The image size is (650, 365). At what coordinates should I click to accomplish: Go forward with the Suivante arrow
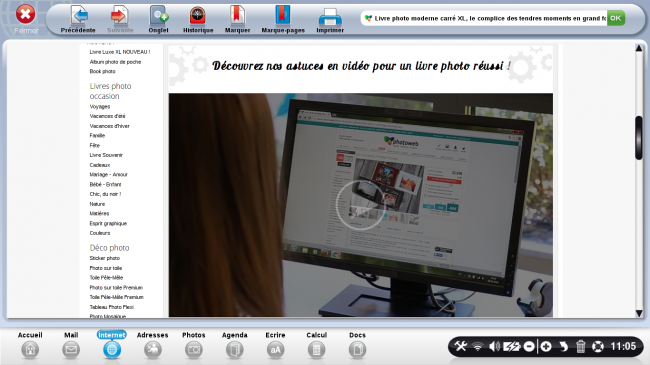(120, 19)
